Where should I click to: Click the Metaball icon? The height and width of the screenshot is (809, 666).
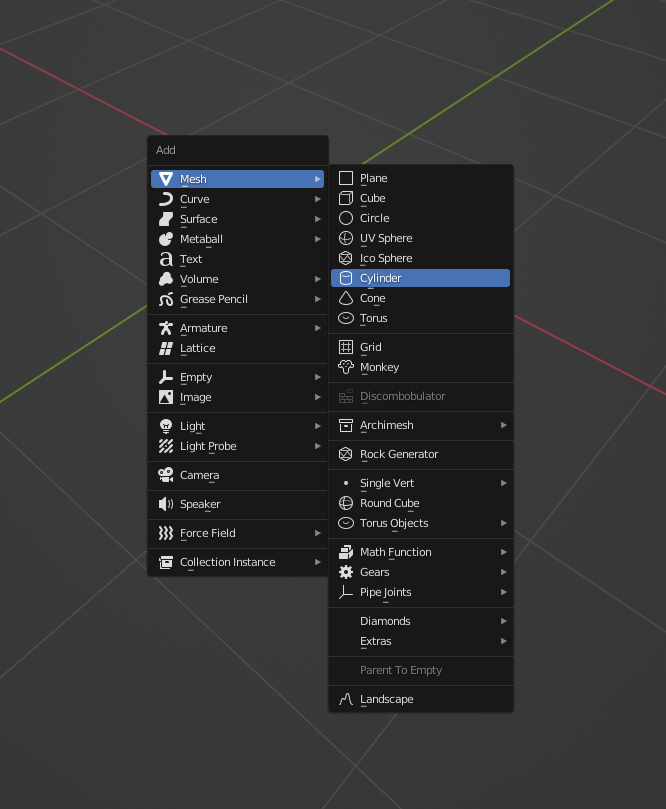click(166, 239)
